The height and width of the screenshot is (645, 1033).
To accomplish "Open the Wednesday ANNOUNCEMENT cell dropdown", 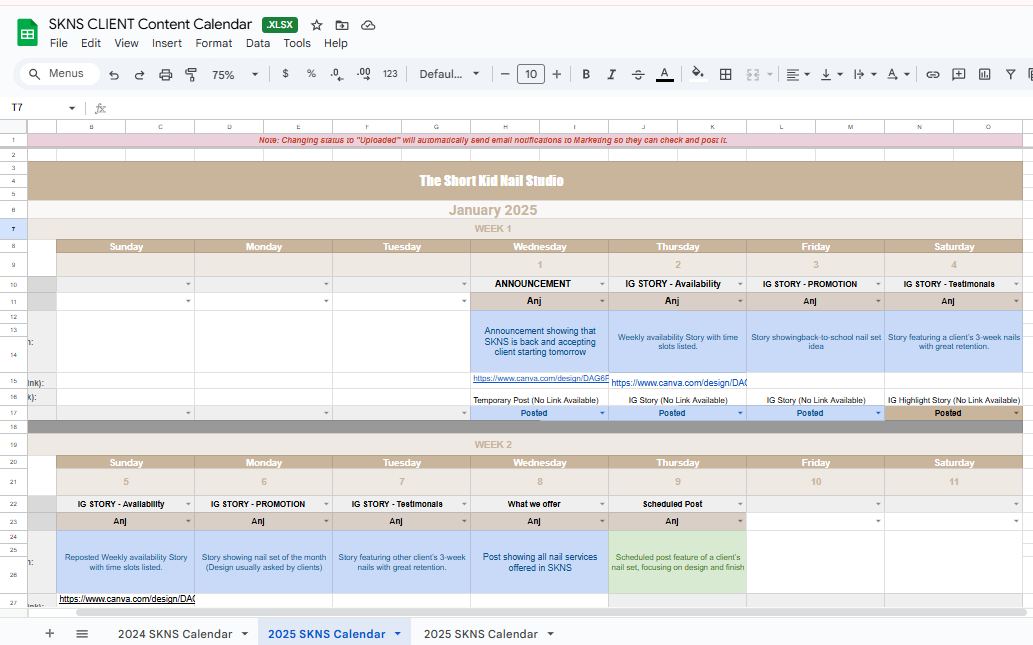I will tap(602, 284).
